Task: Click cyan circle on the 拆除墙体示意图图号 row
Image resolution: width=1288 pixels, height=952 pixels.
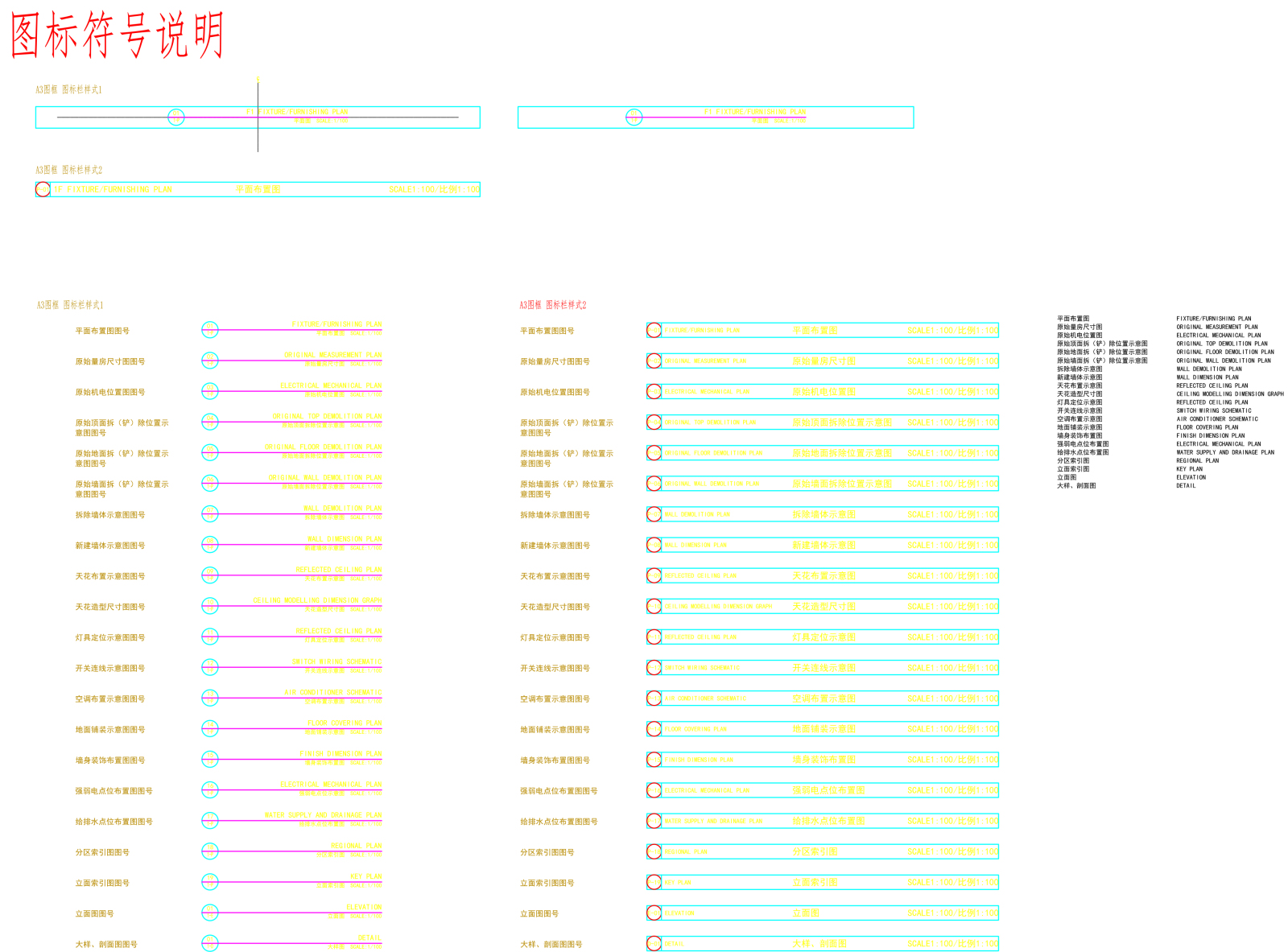Action: [210, 514]
